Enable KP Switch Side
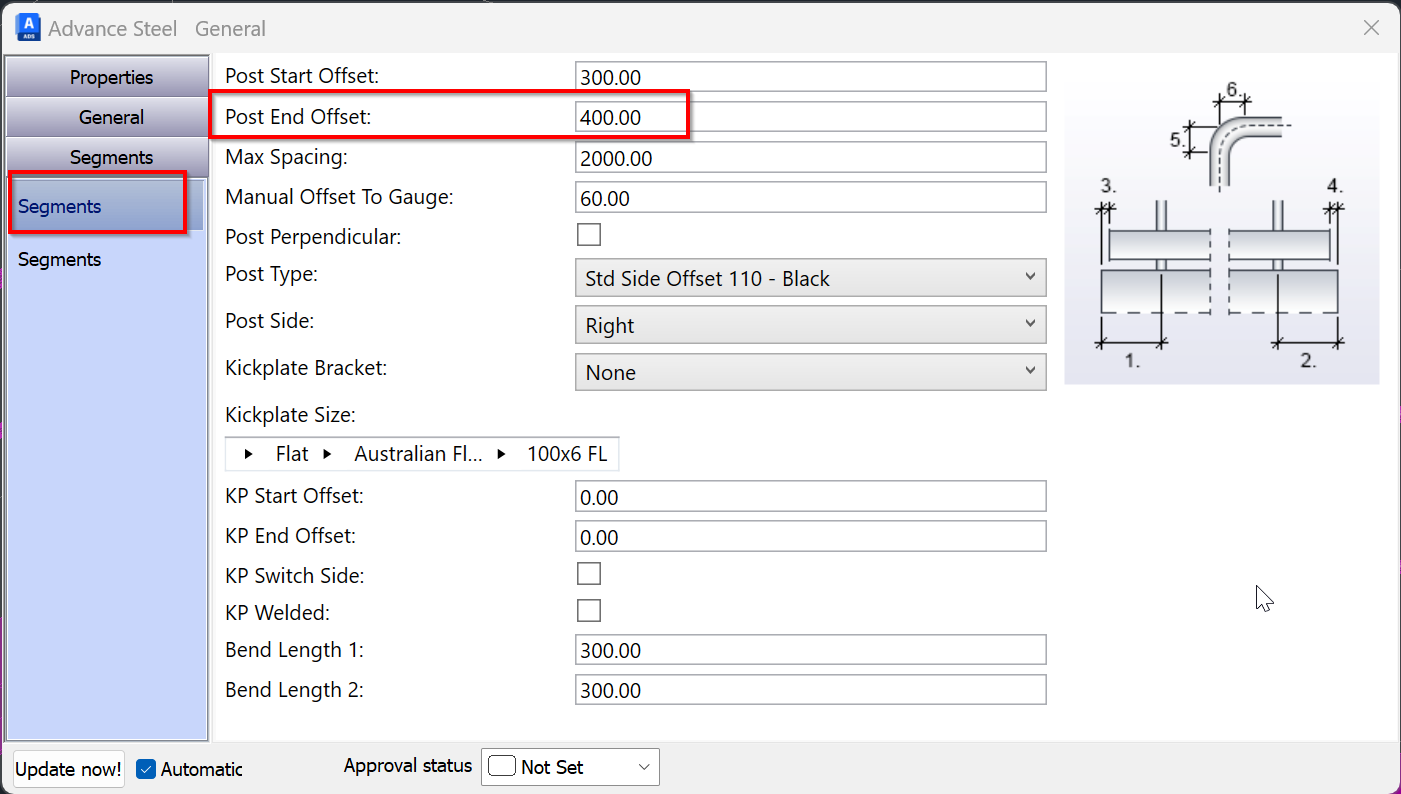The height and width of the screenshot is (794, 1401). [x=589, y=573]
